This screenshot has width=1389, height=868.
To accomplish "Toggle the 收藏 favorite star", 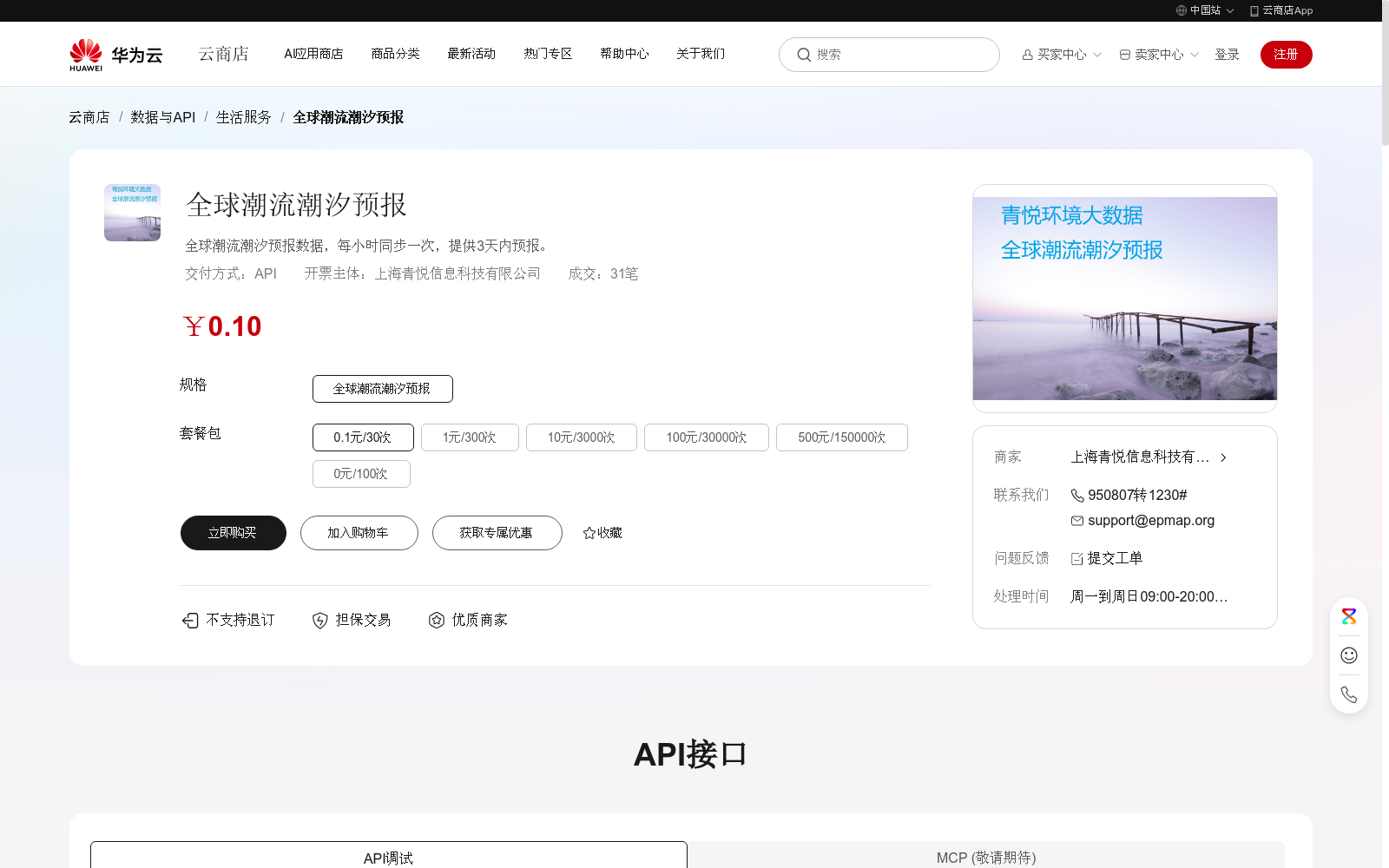I will click(589, 533).
